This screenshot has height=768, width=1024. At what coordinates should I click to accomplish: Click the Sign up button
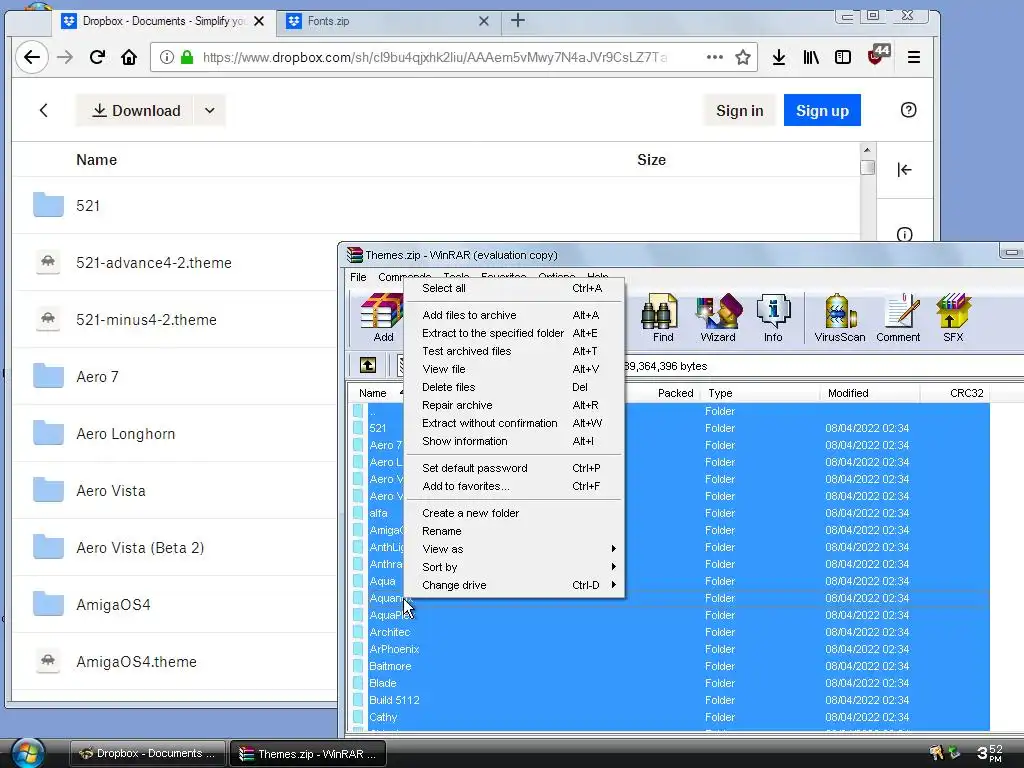[822, 110]
